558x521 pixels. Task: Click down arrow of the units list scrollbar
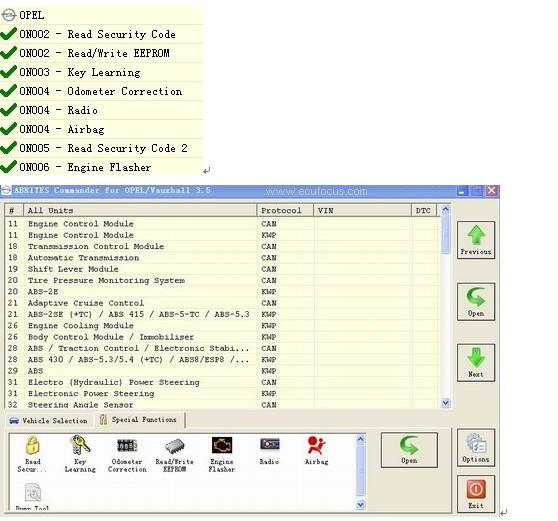tap(445, 403)
